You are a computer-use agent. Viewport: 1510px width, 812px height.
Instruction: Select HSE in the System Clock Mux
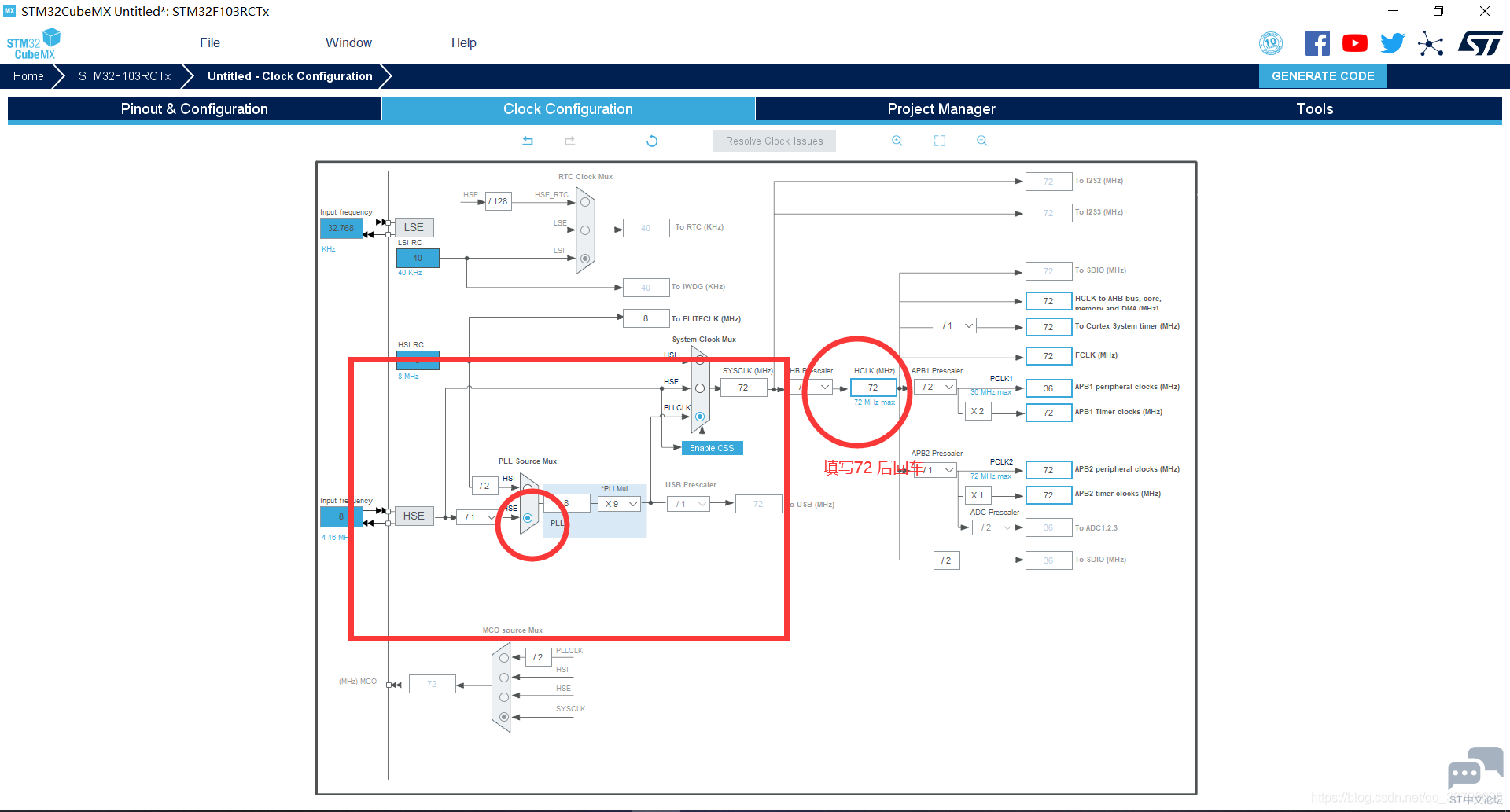700,388
